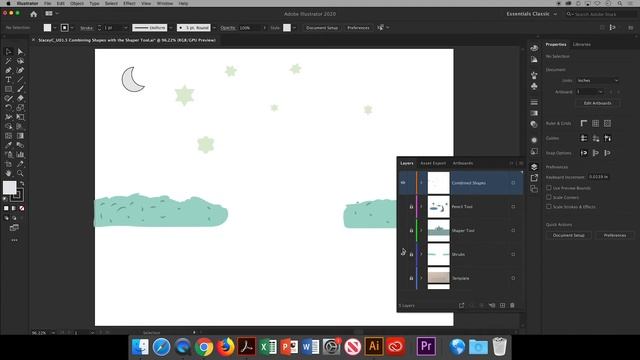640x360 pixels.
Task: Click fill swatch in control bar
Action: tap(47, 28)
